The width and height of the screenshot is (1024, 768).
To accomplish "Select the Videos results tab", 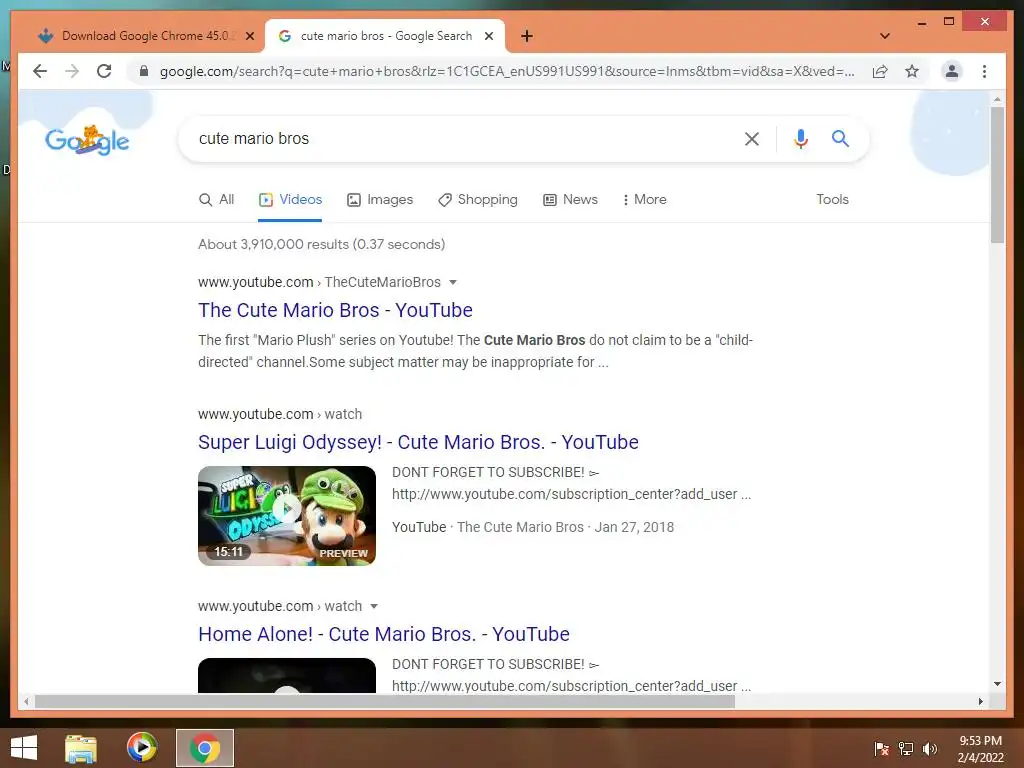I will point(290,199).
